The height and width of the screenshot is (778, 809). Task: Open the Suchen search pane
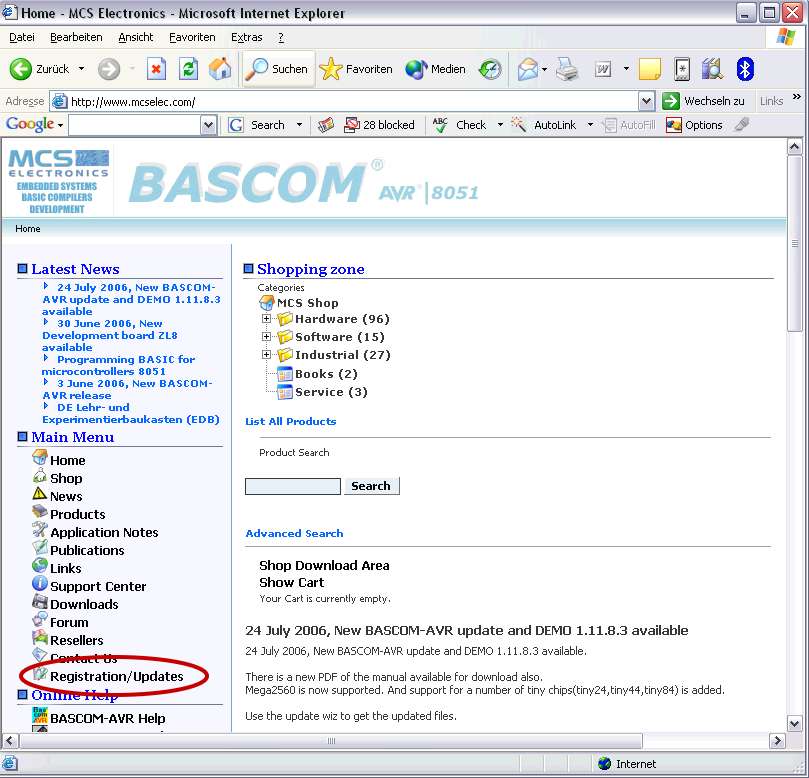(x=277, y=69)
